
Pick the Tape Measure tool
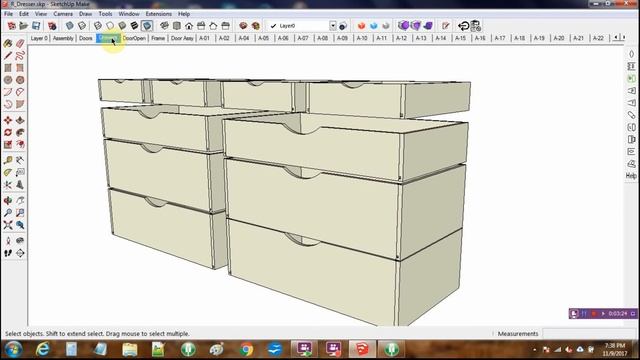point(8,160)
